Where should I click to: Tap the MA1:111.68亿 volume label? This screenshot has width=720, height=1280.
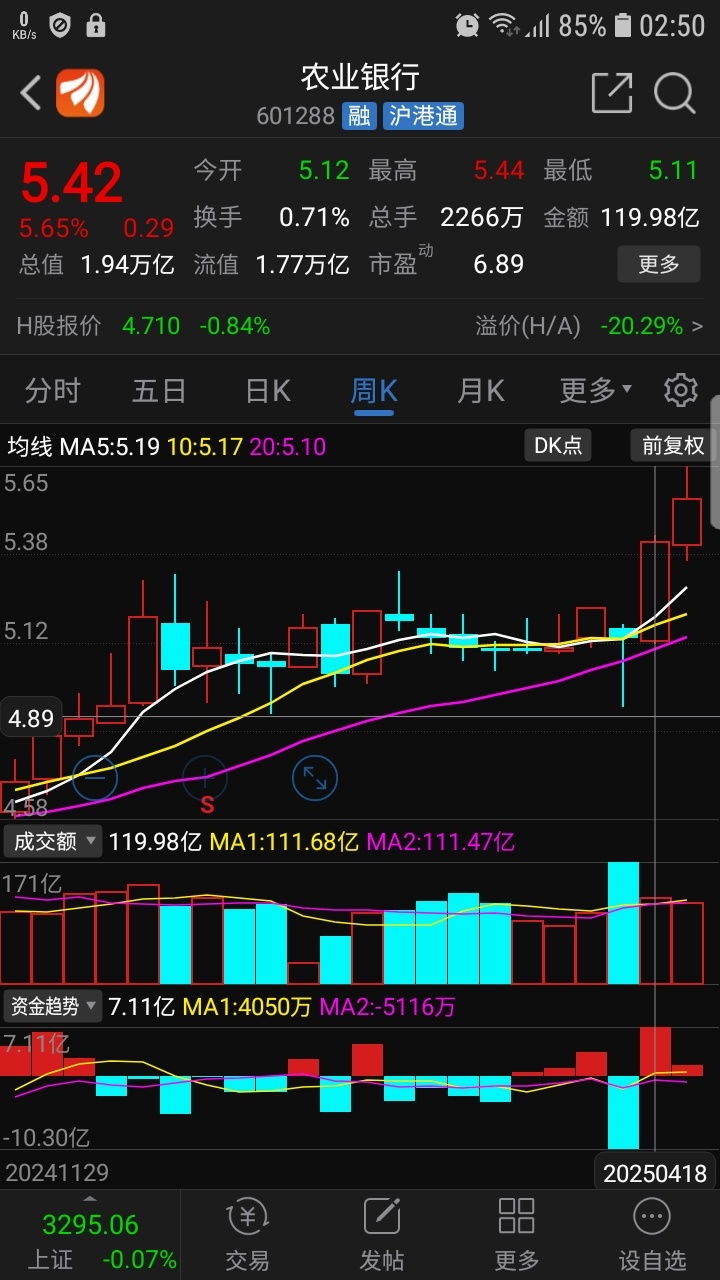pyautogui.click(x=284, y=842)
